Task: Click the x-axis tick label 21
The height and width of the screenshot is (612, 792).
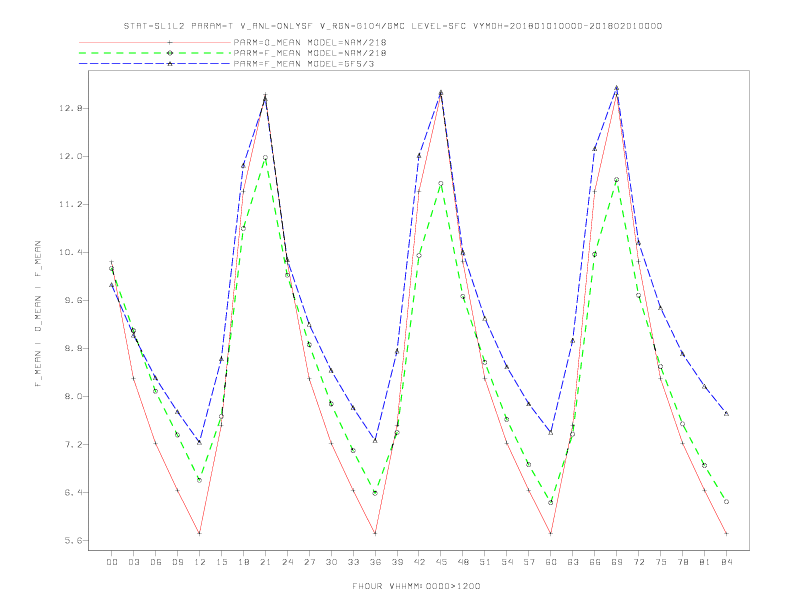Action: (x=265, y=562)
